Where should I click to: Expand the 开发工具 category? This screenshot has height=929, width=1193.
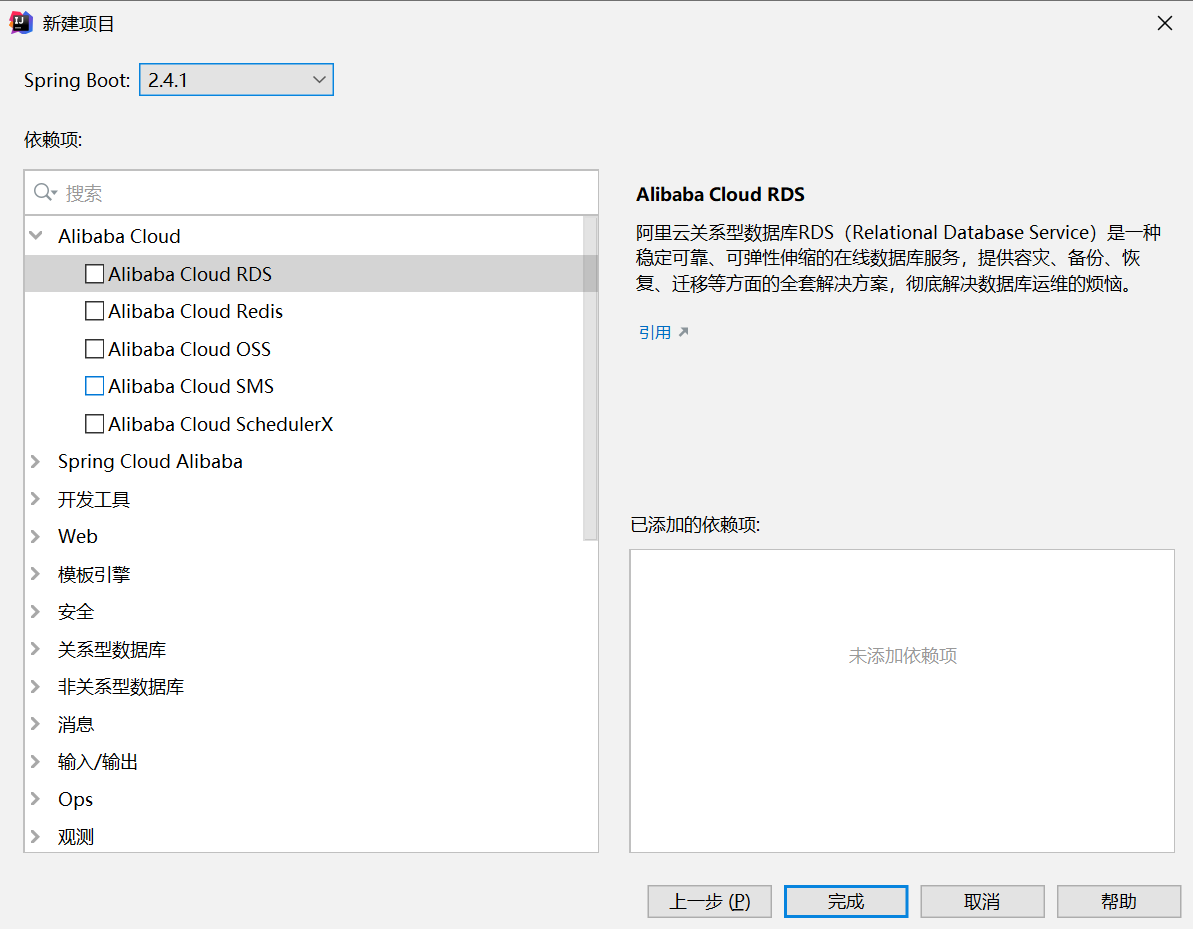(x=36, y=499)
